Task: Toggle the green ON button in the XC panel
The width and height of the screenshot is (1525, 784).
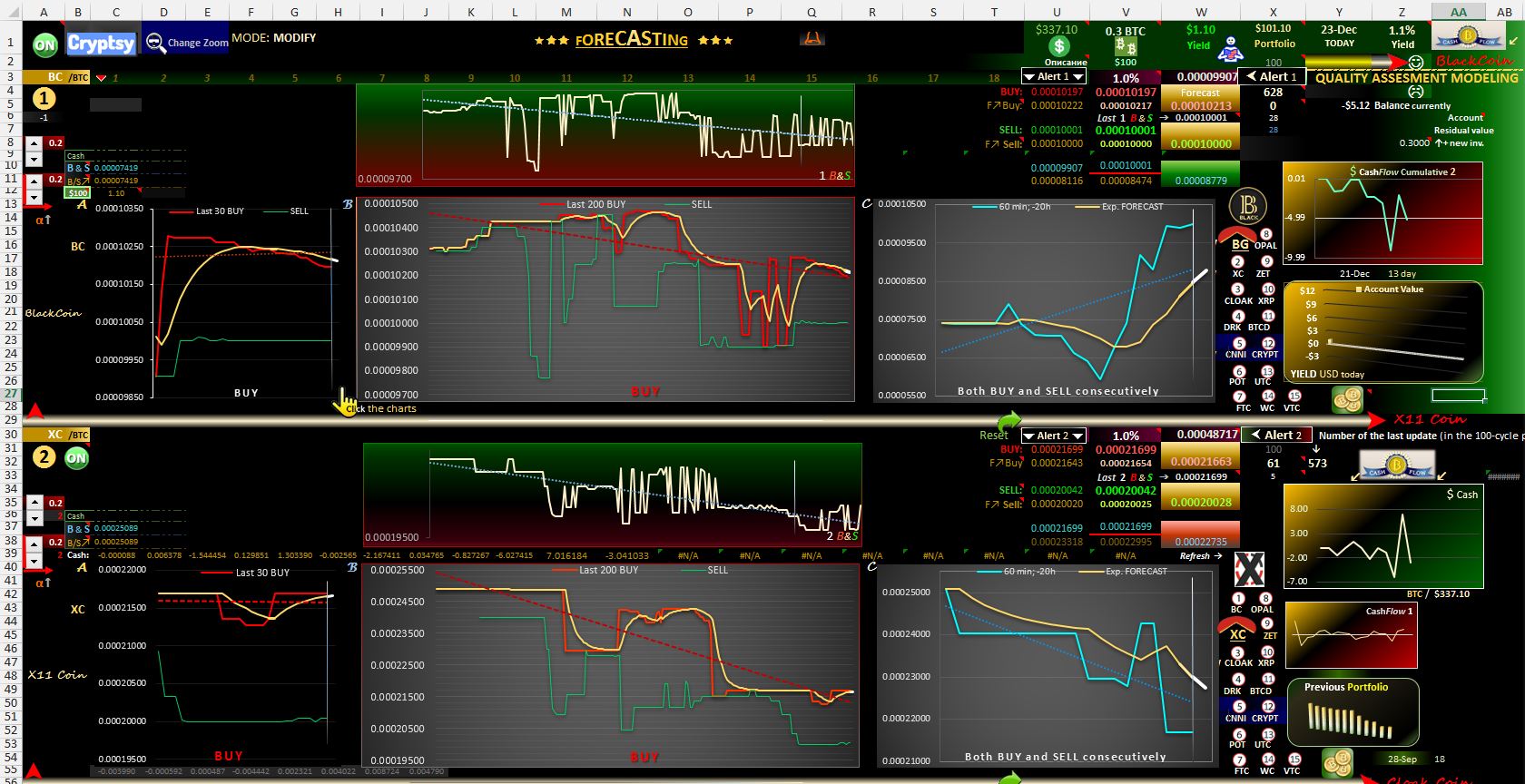Action: tap(76, 458)
